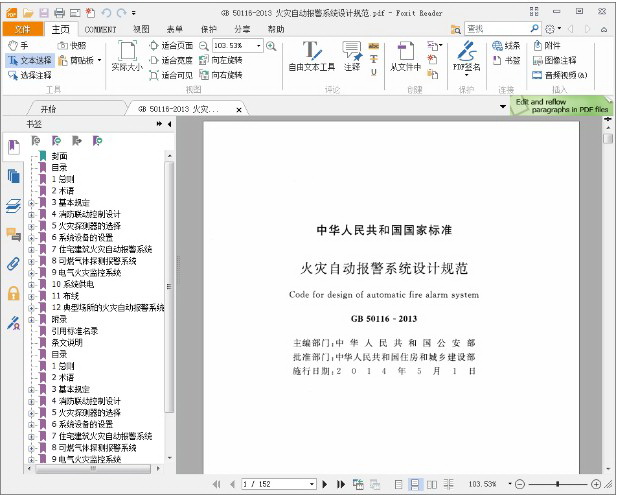Open the page thumbnails side panel
This screenshot has height=495, width=617.
point(13,177)
